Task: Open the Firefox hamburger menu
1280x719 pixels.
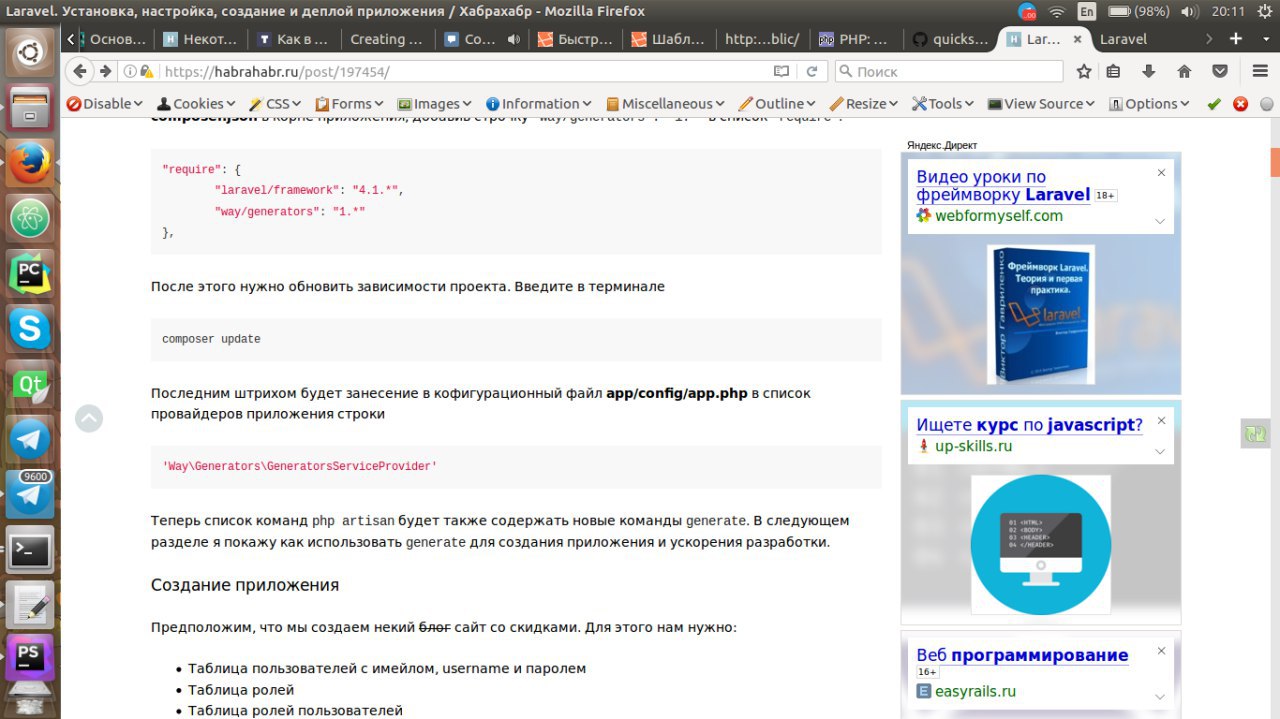Action: point(1260,71)
